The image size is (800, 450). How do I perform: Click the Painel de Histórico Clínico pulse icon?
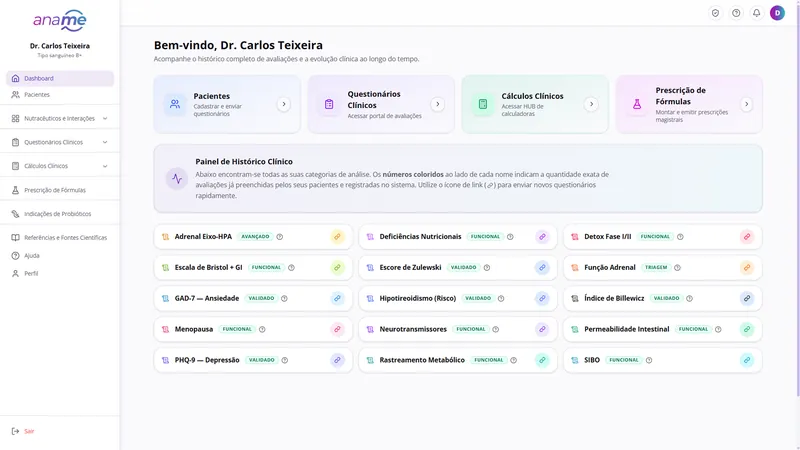[177, 179]
